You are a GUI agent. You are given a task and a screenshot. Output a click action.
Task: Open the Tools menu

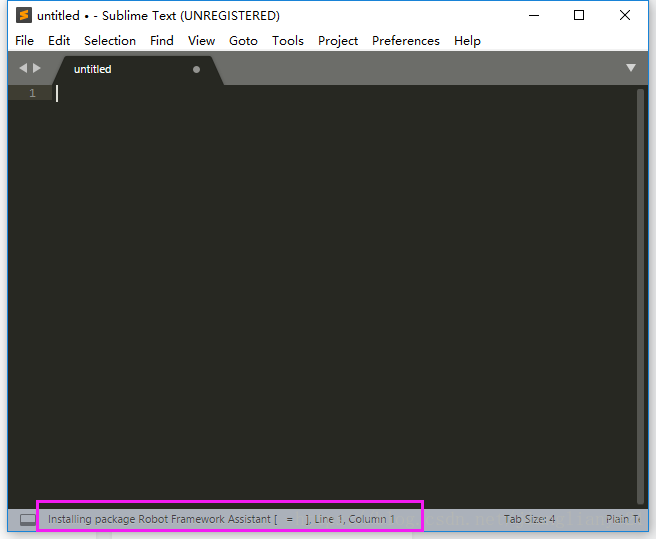(x=288, y=41)
